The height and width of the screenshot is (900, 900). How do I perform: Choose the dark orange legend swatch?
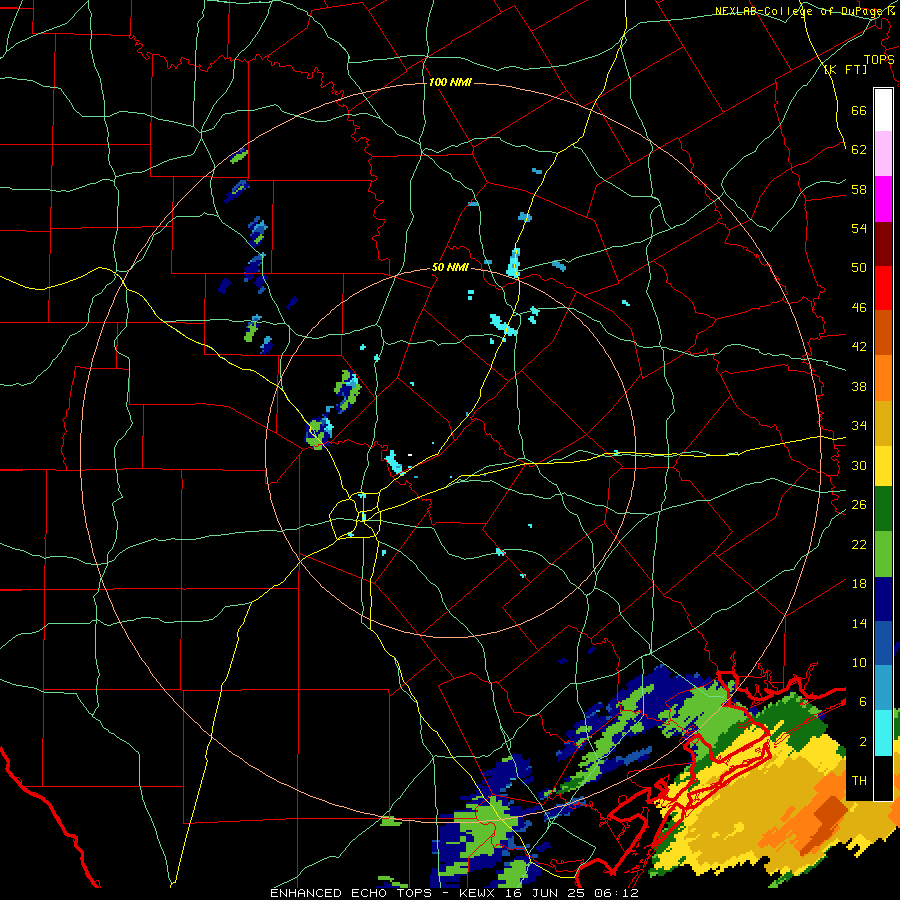click(883, 333)
